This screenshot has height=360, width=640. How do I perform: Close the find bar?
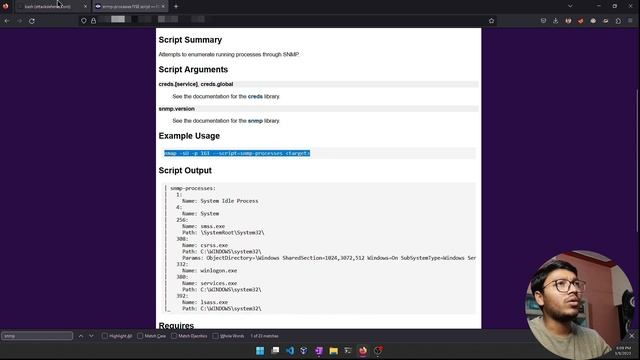click(631, 336)
